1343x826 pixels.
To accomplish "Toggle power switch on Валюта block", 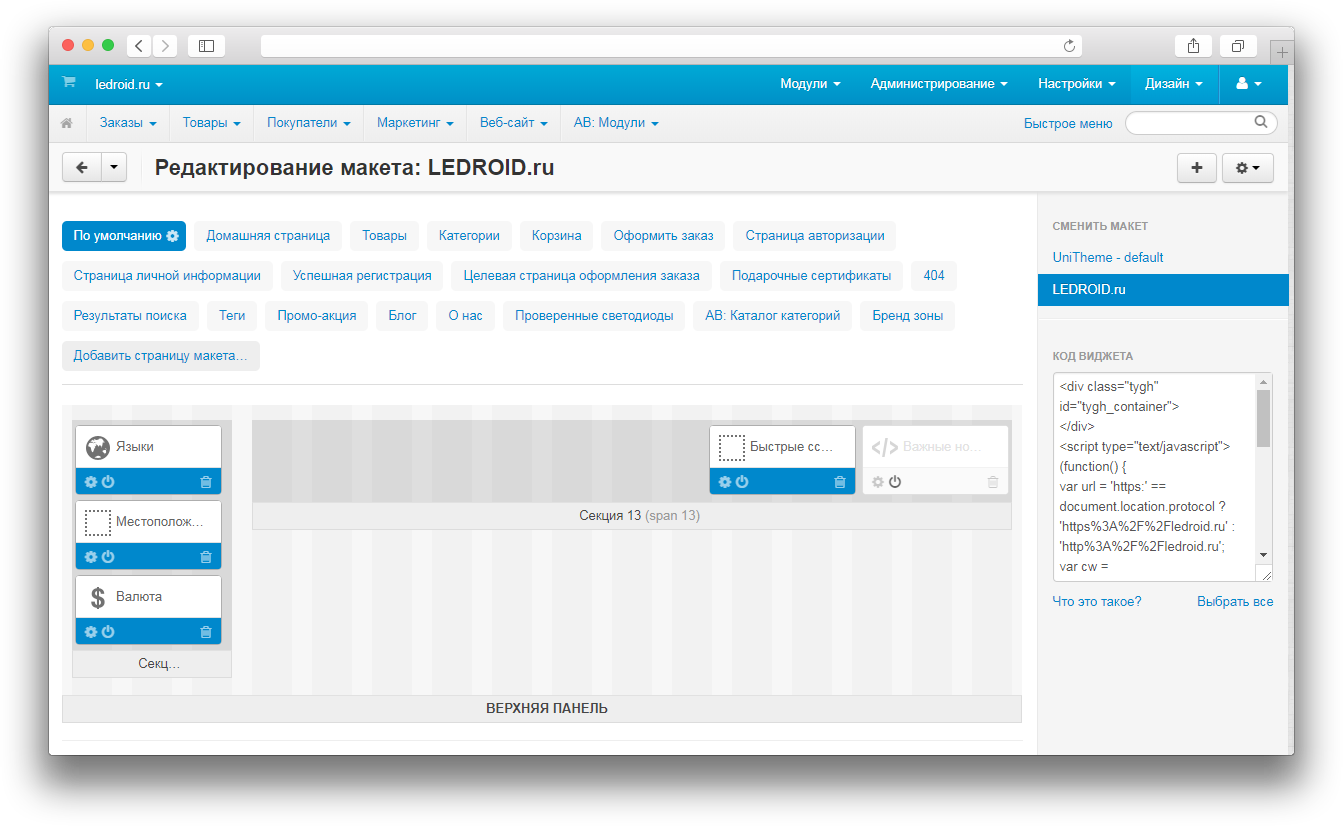I will pos(108,632).
